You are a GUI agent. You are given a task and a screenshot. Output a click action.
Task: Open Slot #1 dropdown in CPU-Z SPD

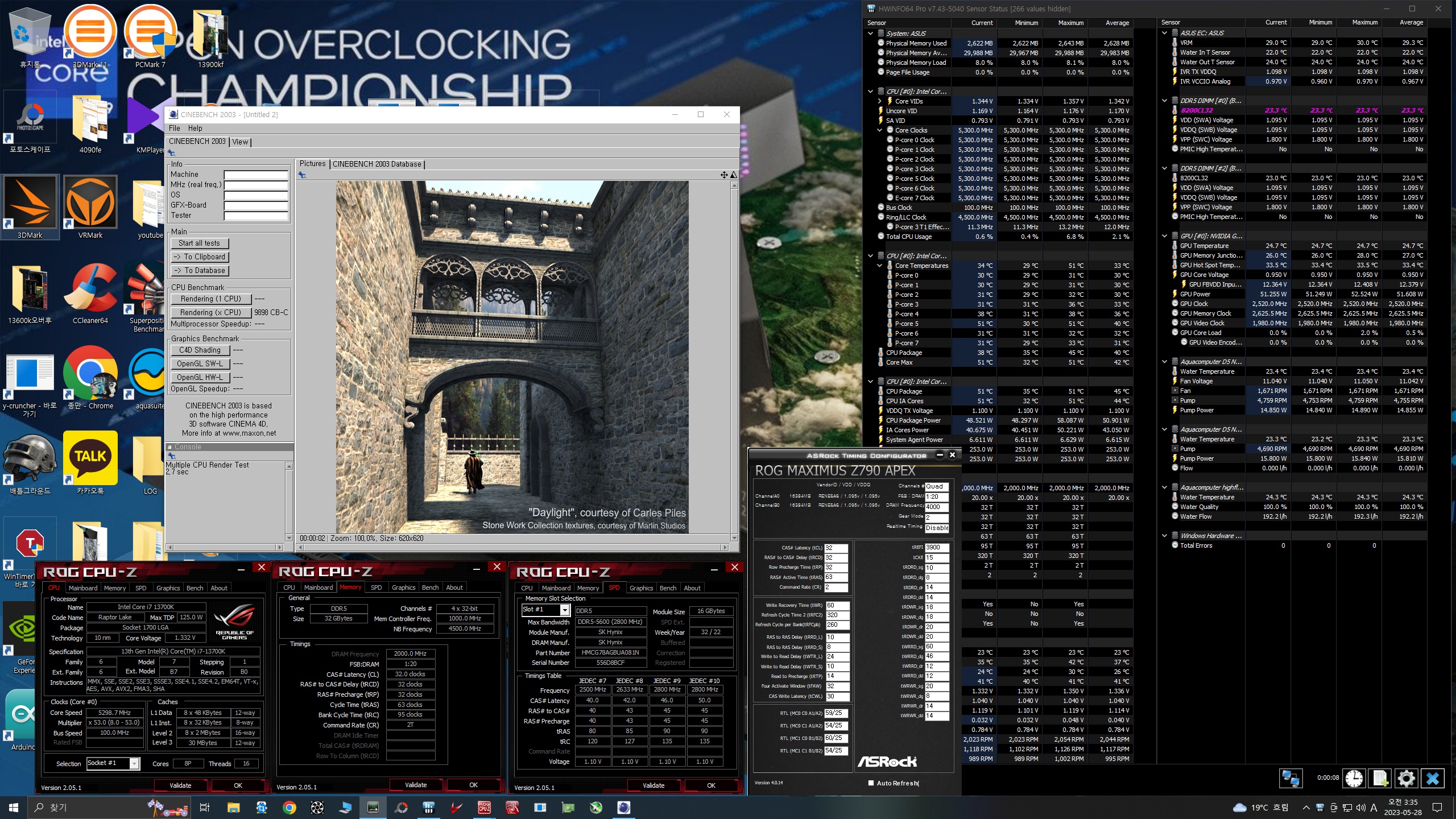(564, 610)
